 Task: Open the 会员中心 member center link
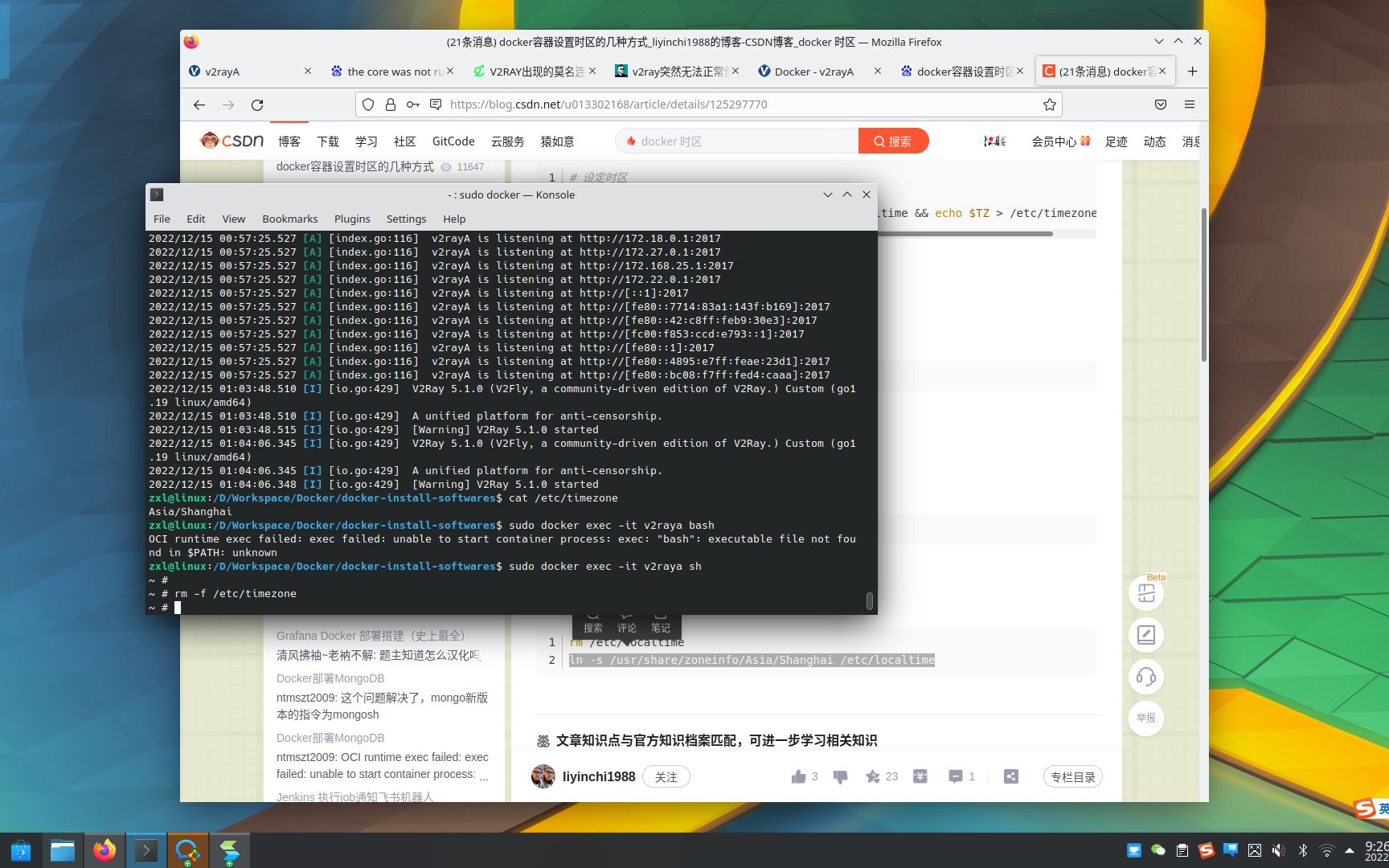[1054, 141]
